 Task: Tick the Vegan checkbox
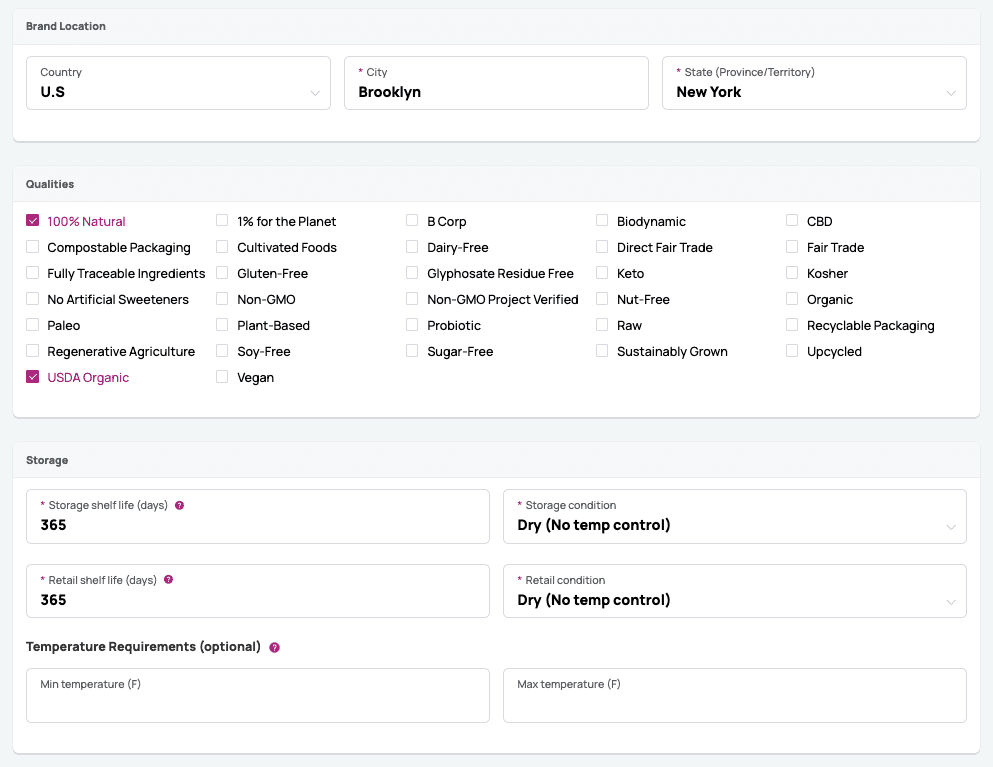point(222,377)
